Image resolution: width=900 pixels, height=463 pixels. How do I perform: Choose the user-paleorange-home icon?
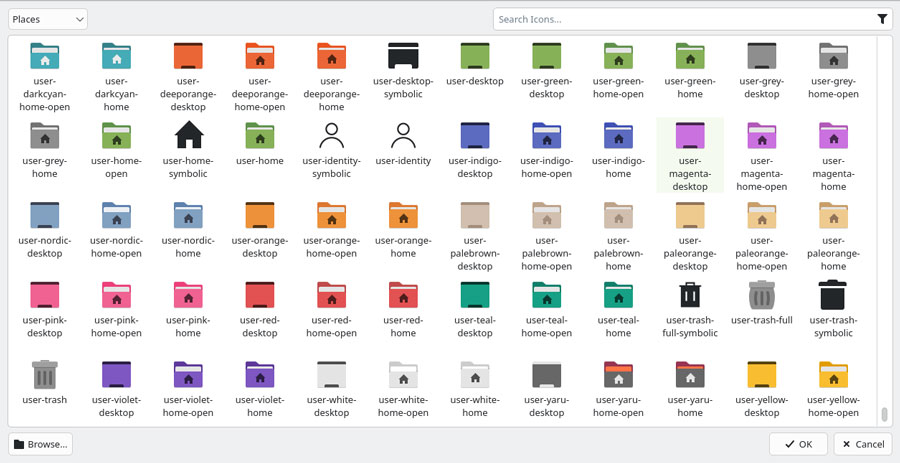833,215
